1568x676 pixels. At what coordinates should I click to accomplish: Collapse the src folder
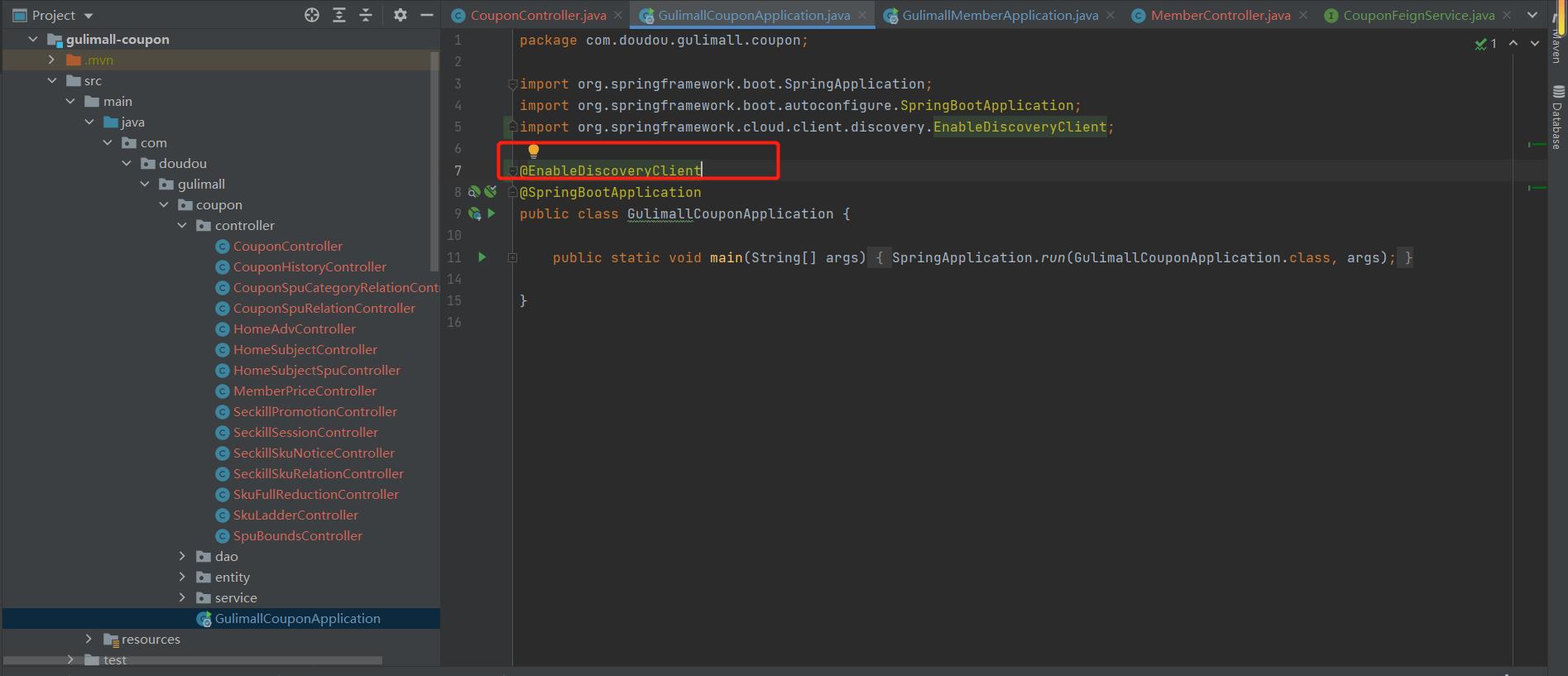point(52,80)
